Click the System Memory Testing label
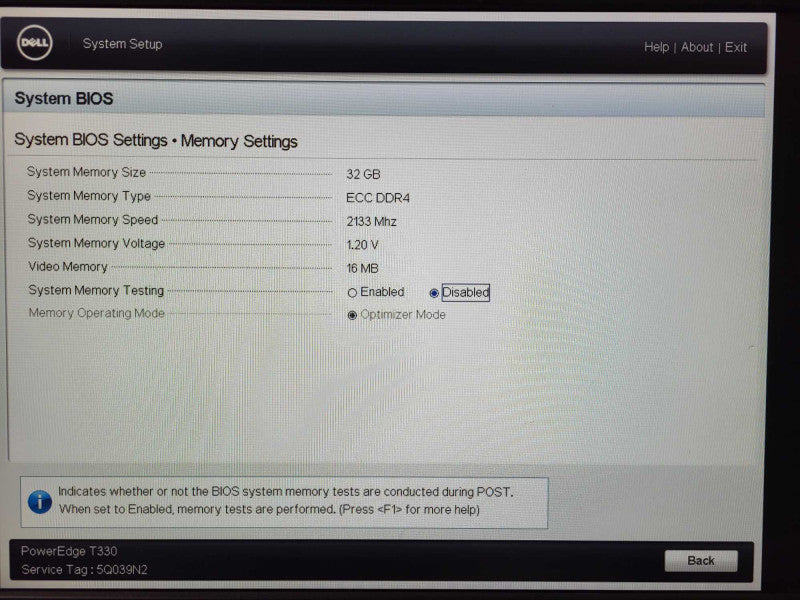 pos(96,290)
